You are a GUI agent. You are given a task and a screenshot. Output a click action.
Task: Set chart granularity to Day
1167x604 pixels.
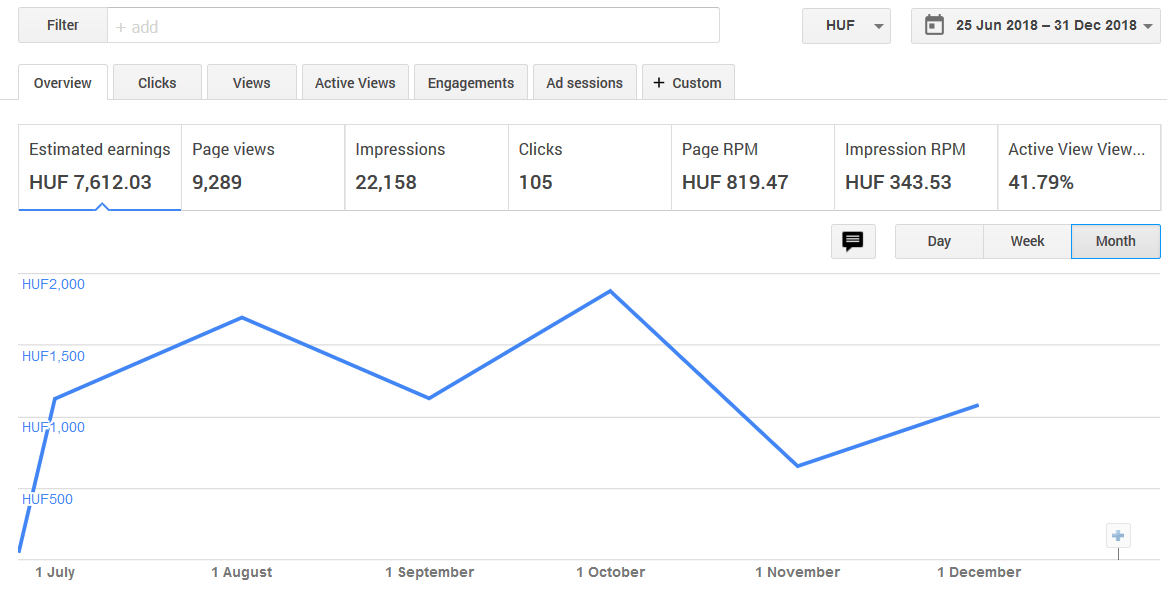(939, 241)
